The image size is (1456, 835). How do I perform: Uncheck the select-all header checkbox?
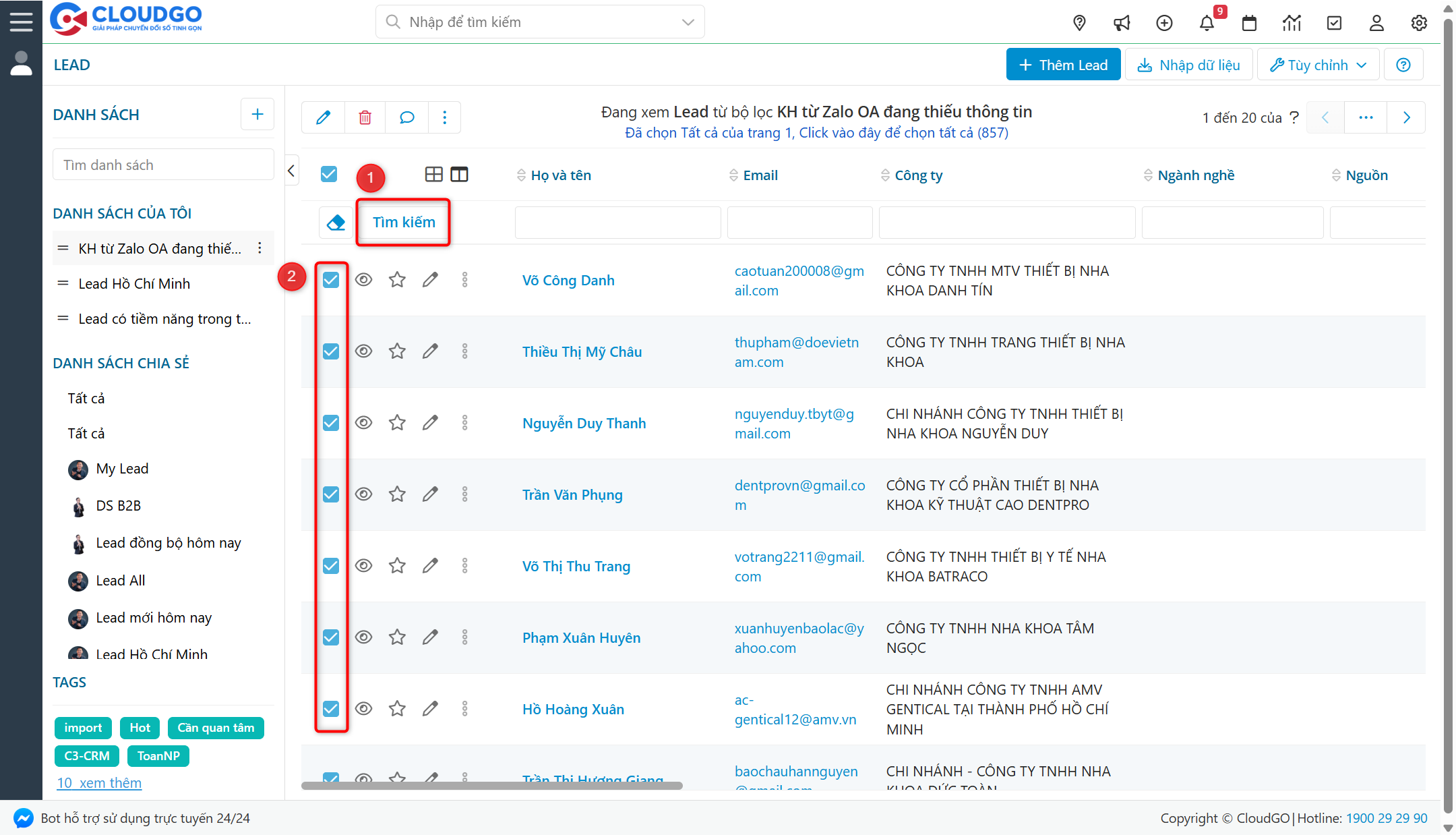click(x=329, y=175)
